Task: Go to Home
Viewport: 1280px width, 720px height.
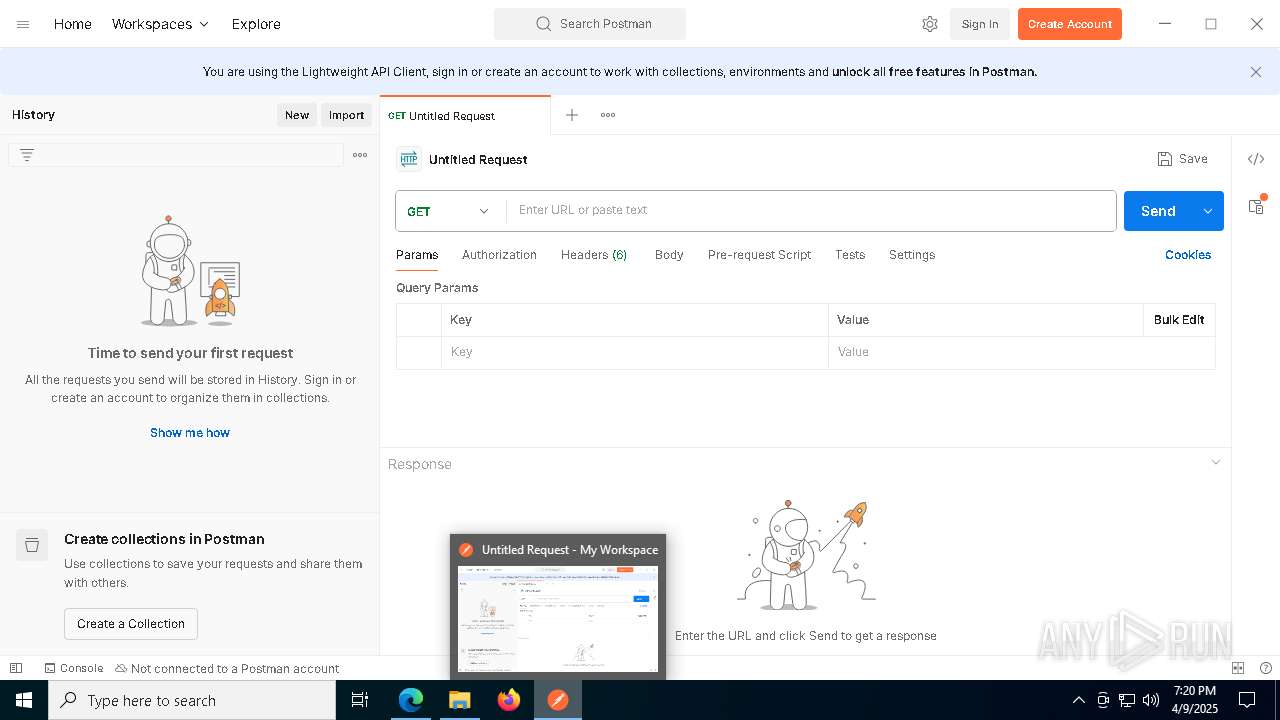Action: [x=72, y=24]
